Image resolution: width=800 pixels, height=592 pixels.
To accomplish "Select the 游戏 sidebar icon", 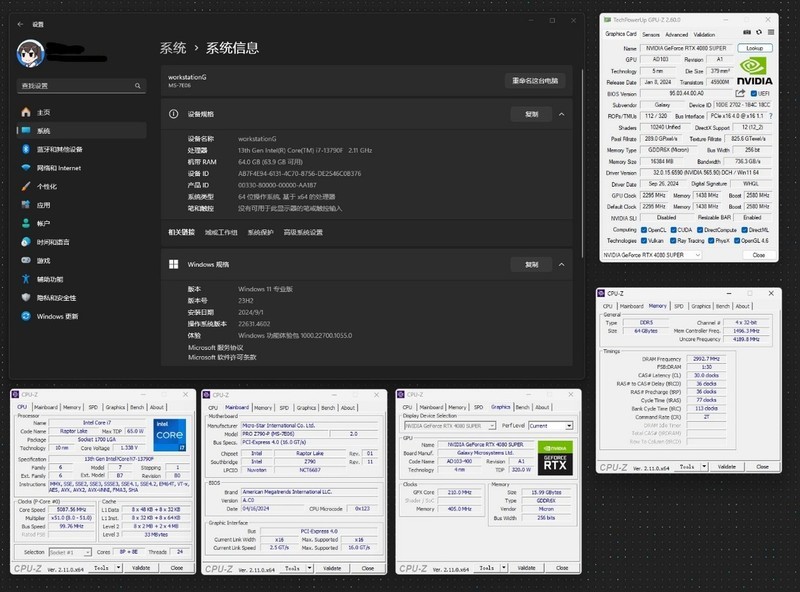I will 25,259.
